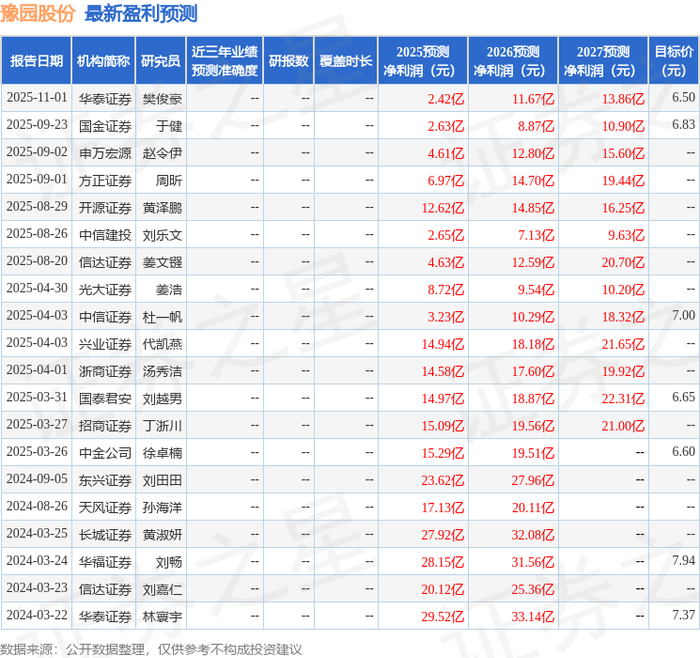
Task: Click the 29.52亿 profit value
Action: (x=443, y=616)
